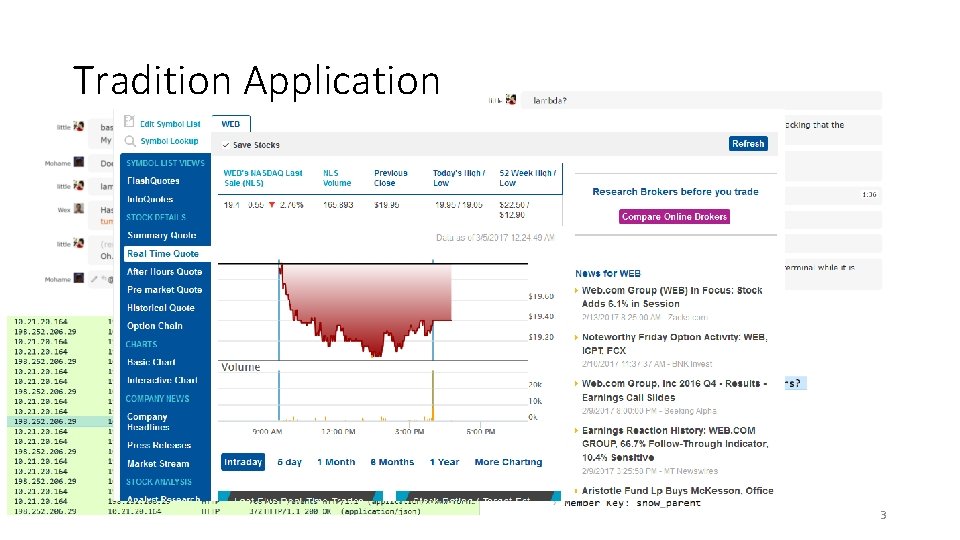
Task: Open Historical Quote in sidebar
Action: click(160, 307)
